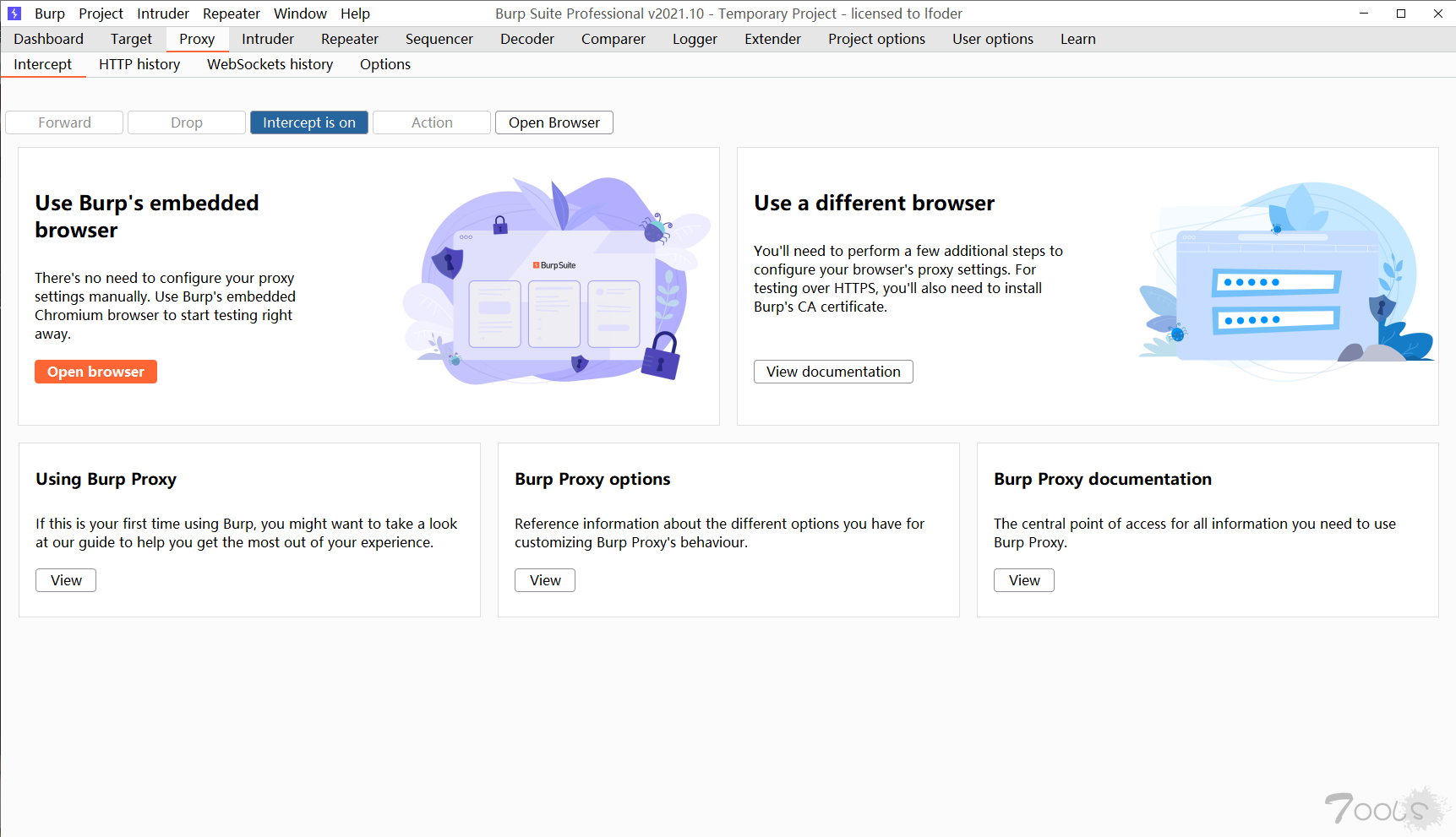1456x837 pixels.
Task: Open the Extender tab
Action: point(772,39)
